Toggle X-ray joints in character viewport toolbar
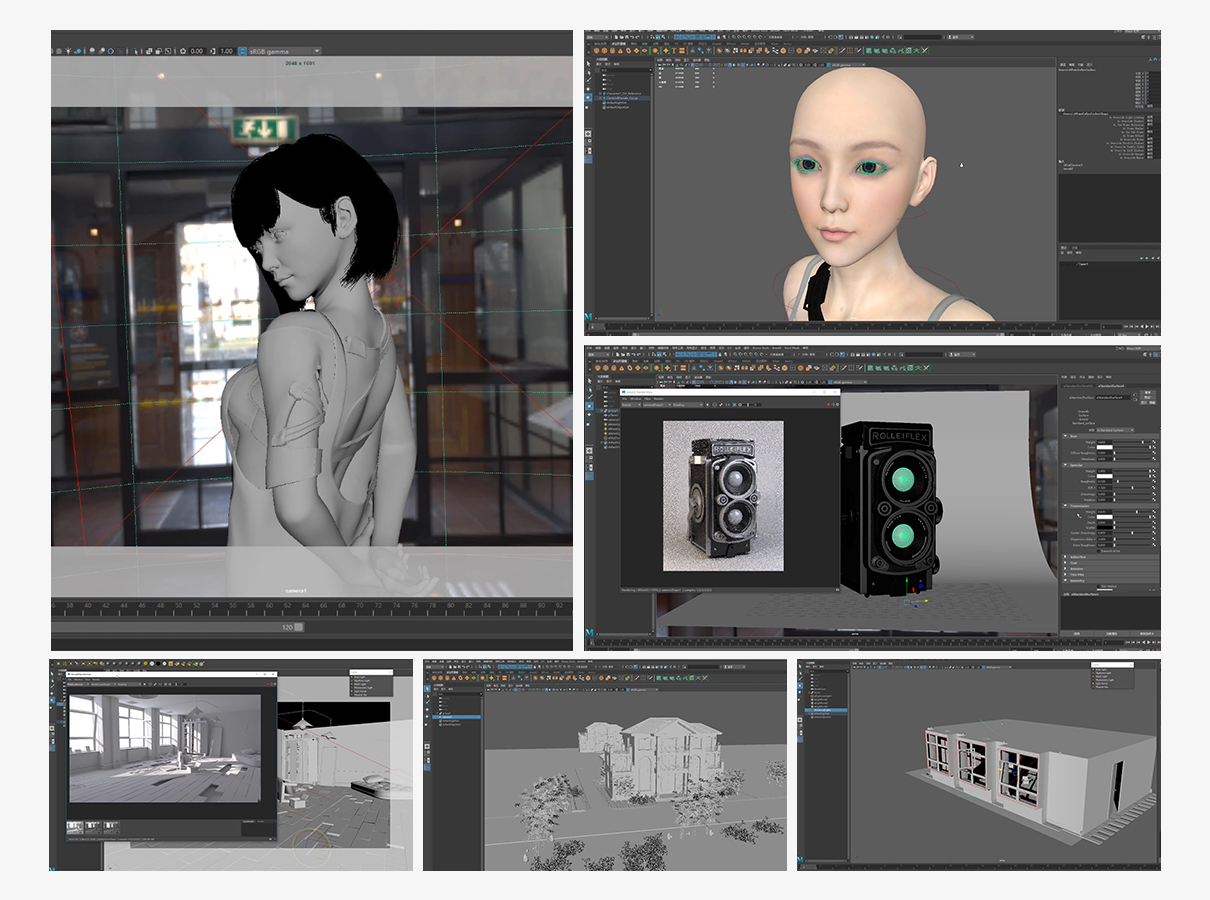This screenshot has width=1210, height=900. pyautogui.click(x=169, y=51)
